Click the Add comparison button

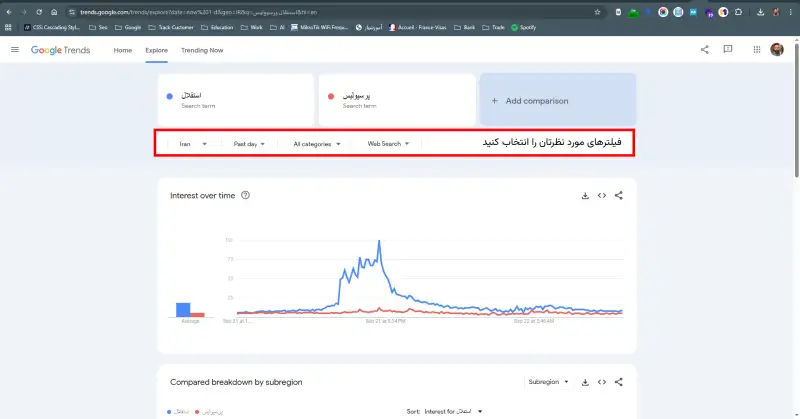coord(556,101)
